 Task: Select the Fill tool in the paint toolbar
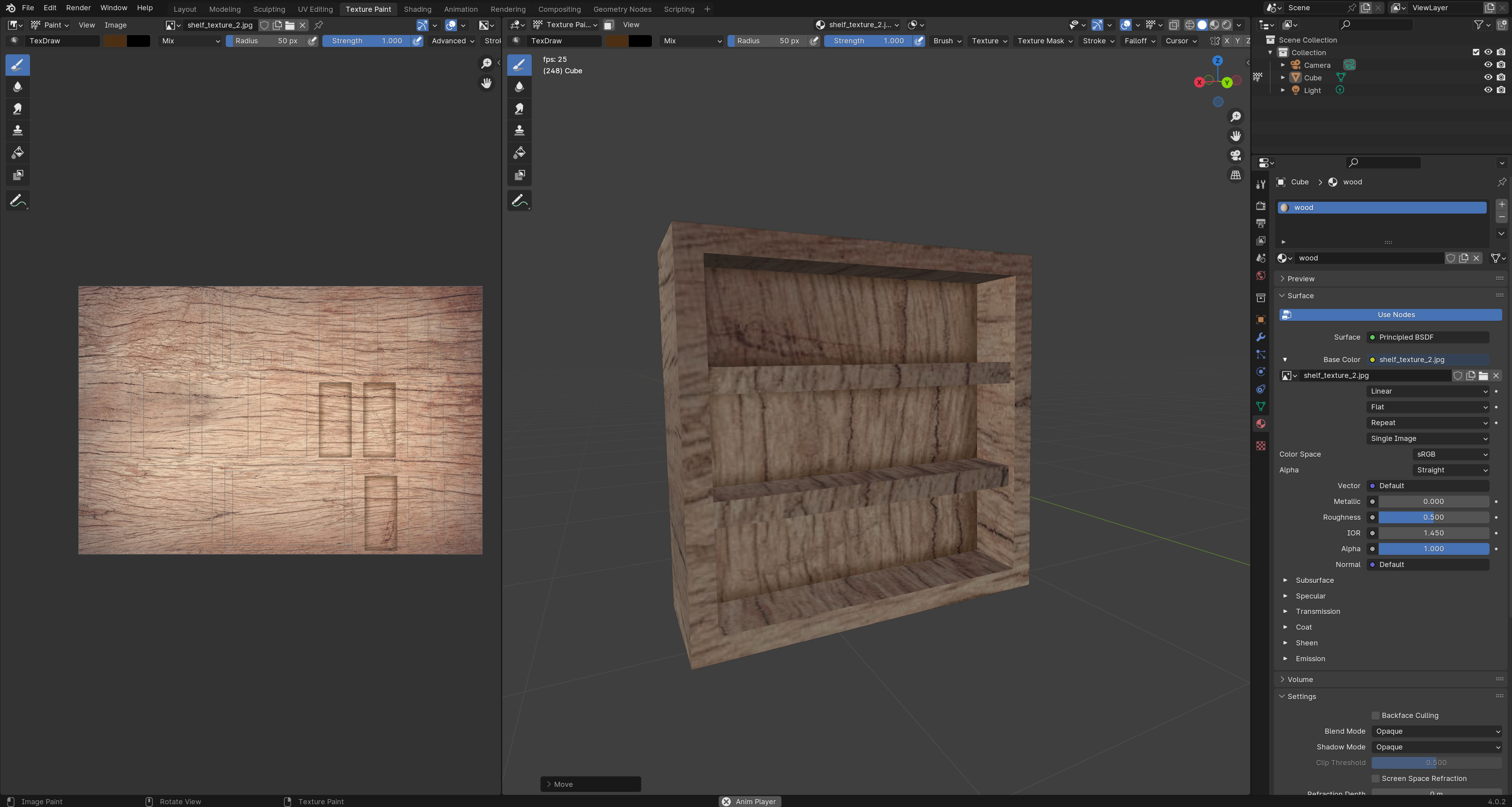point(18,152)
